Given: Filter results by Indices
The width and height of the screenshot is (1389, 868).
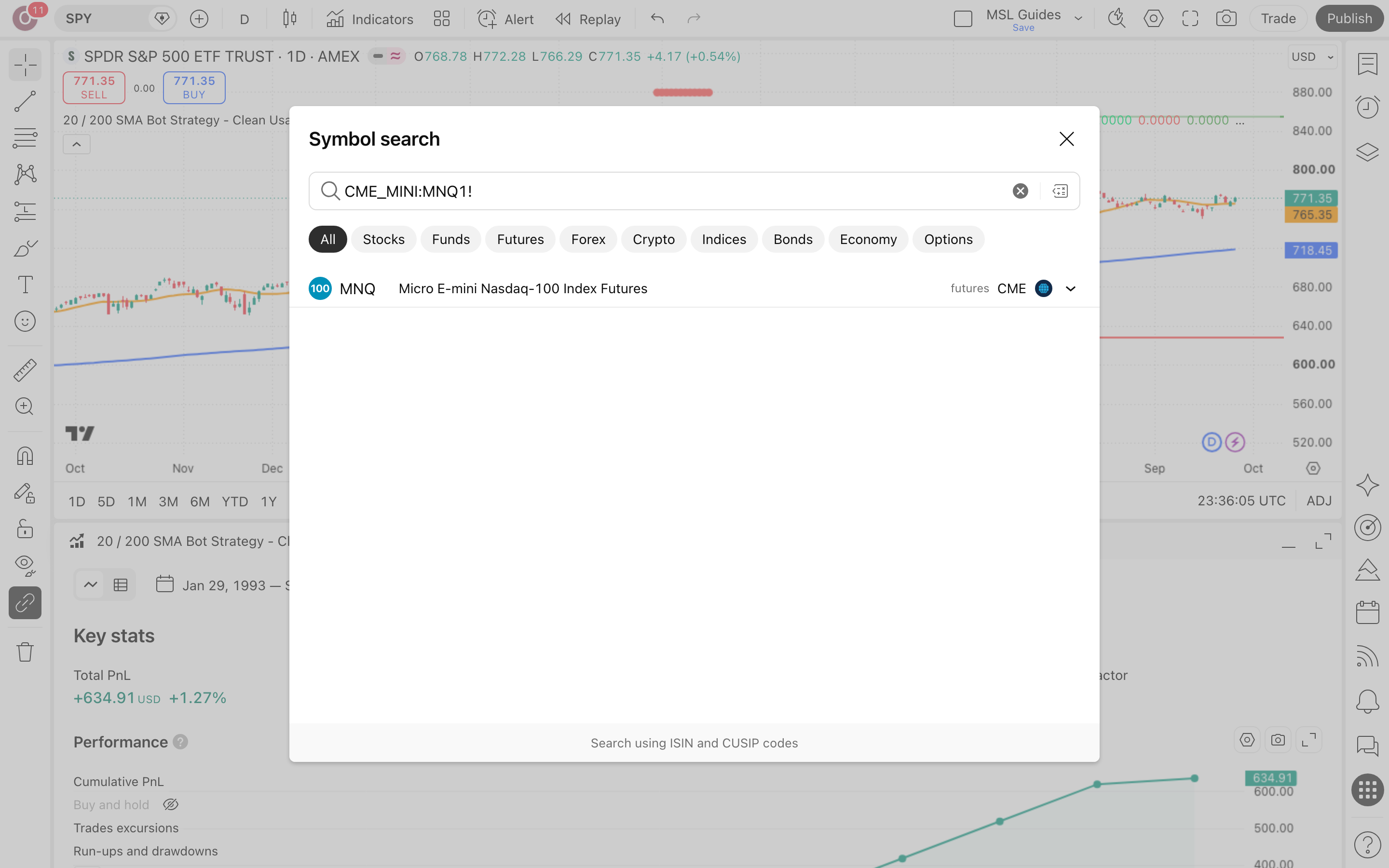Looking at the screenshot, I should pos(724,239).
